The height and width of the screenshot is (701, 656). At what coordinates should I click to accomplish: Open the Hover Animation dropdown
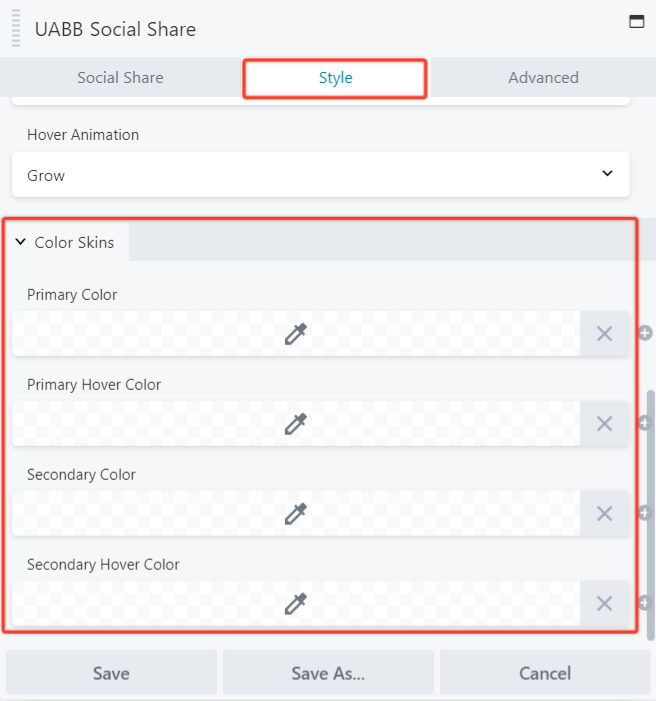pyautogui.click(x=321, y=175)
